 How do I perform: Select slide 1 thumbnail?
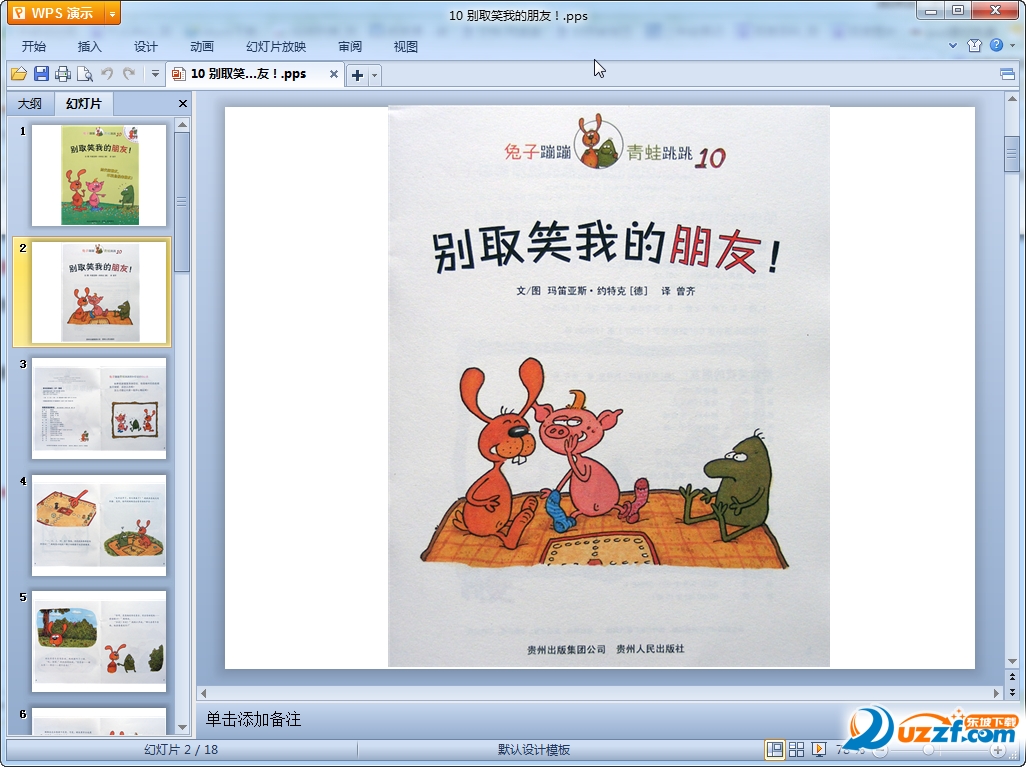(99, 175)
